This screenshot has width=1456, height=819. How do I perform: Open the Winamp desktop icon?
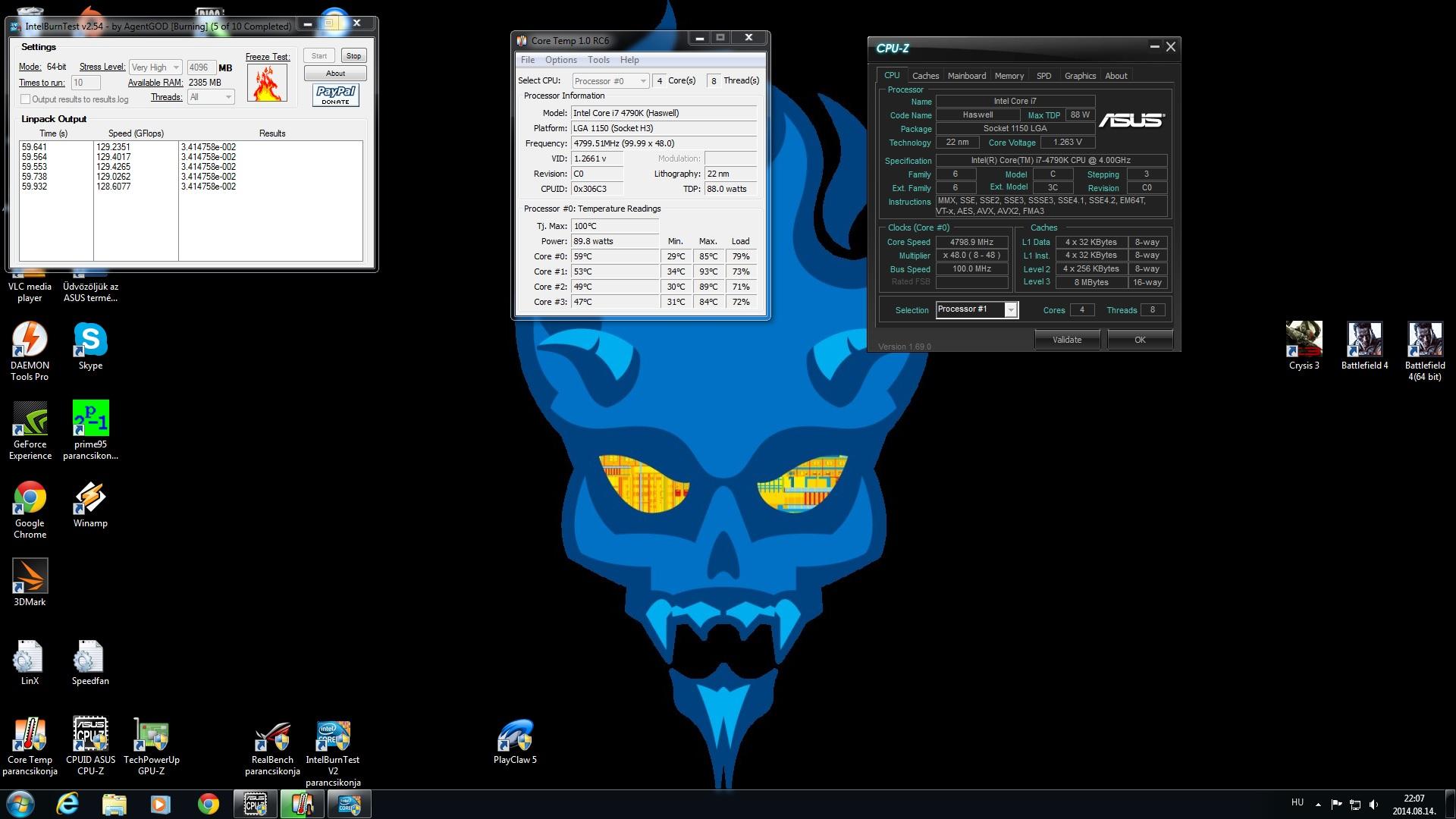tap(90, 504)
